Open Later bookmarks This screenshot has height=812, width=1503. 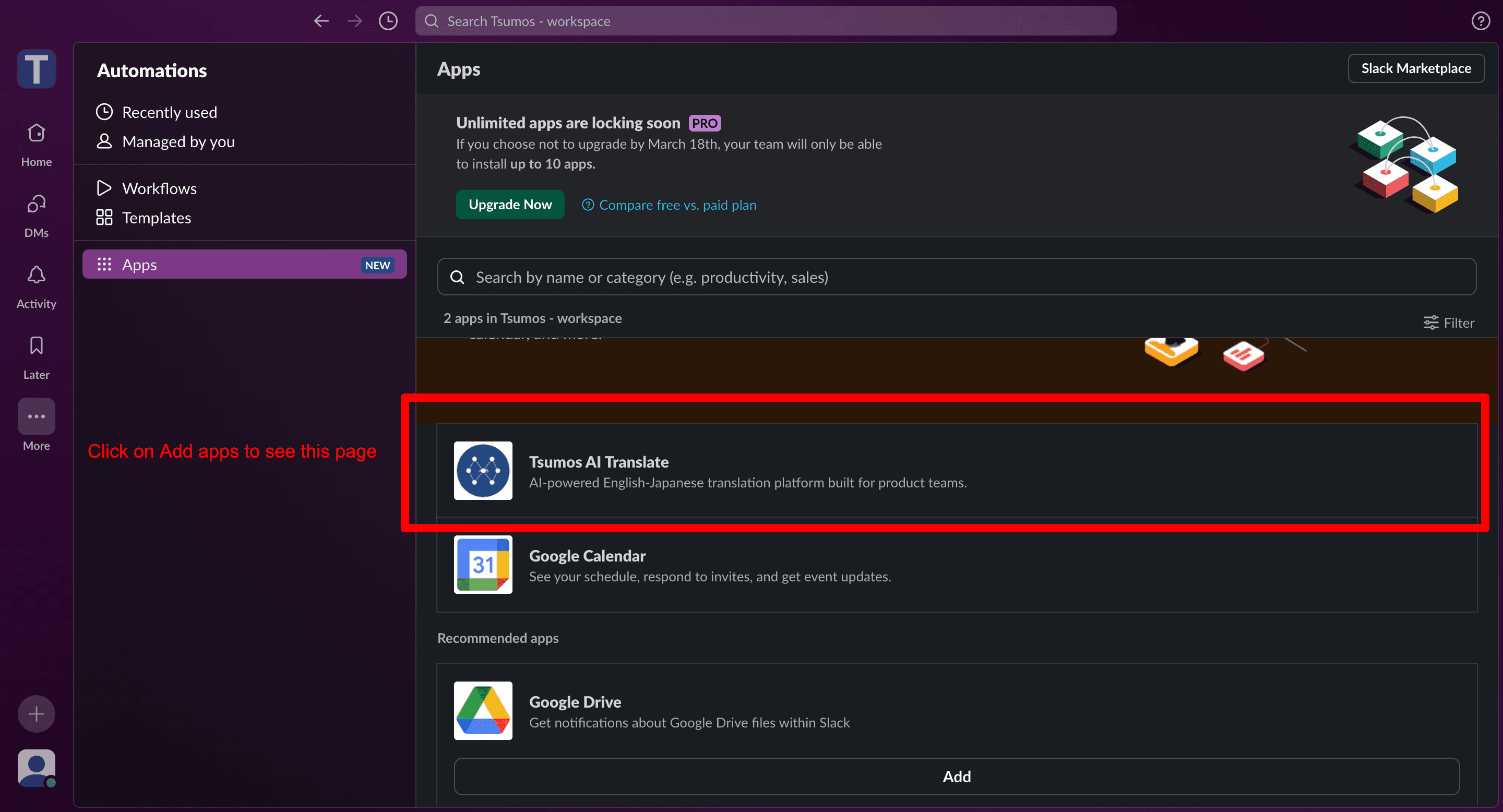[x=36, y=357]
